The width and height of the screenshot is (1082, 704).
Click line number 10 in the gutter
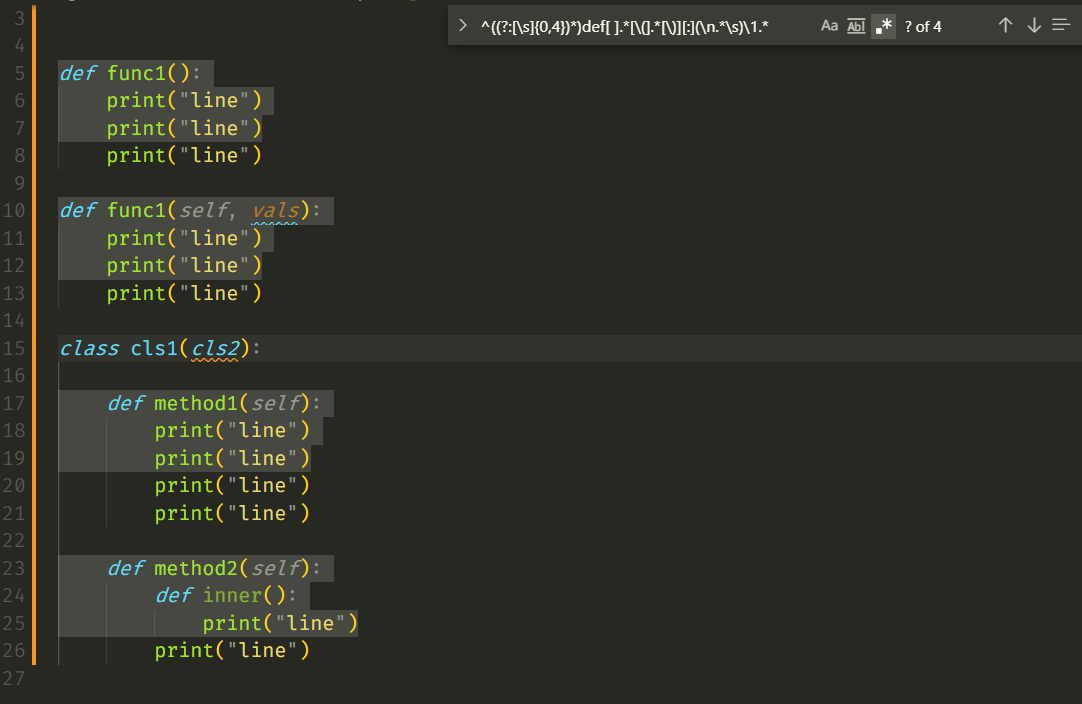[x=16, y=210]
